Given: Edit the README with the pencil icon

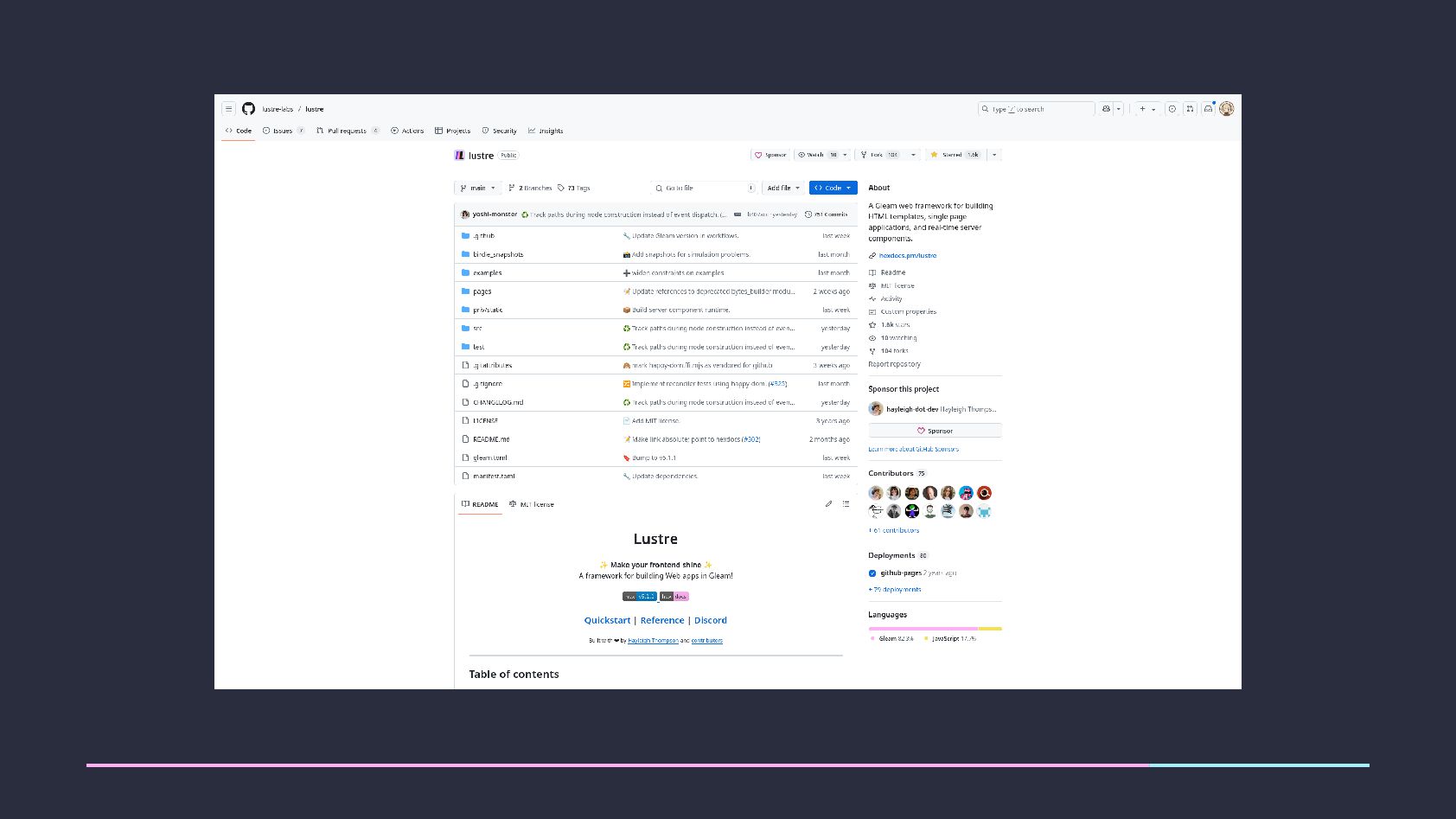Looking at the screenshot, I should pos(828,504).
